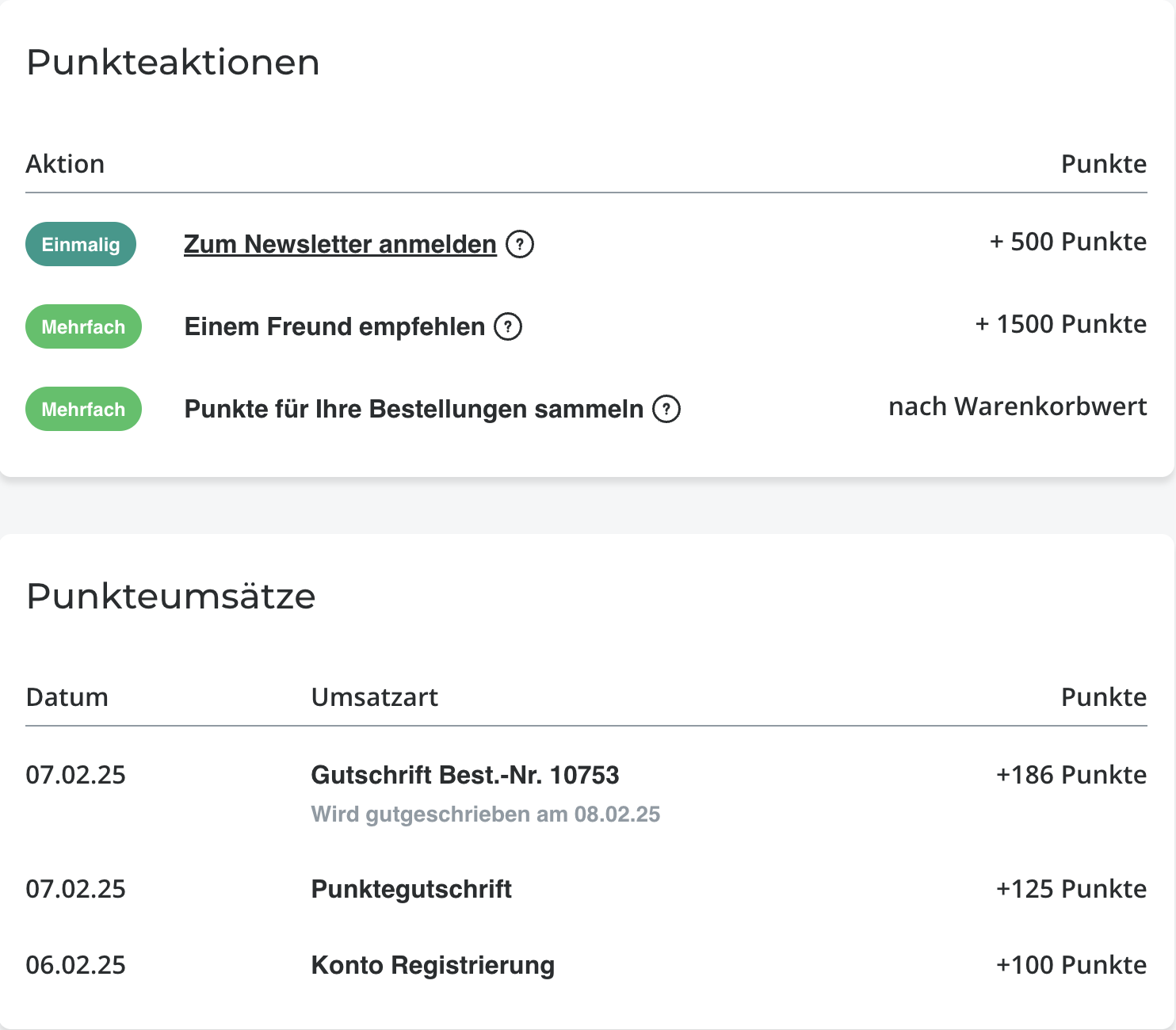
Task: Open Gutschrift Best.-Nr. 10753 entry
Action: (465, 775)
